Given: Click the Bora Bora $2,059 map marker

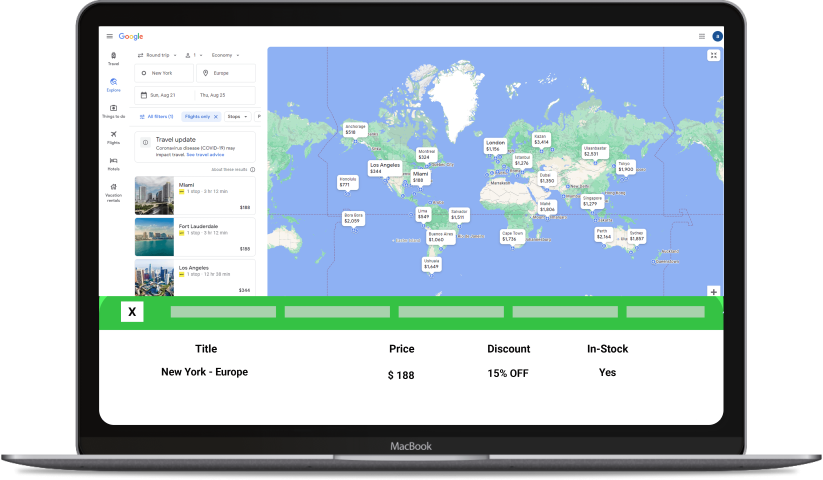Looking at the screenshot, I should coord(353,218).
